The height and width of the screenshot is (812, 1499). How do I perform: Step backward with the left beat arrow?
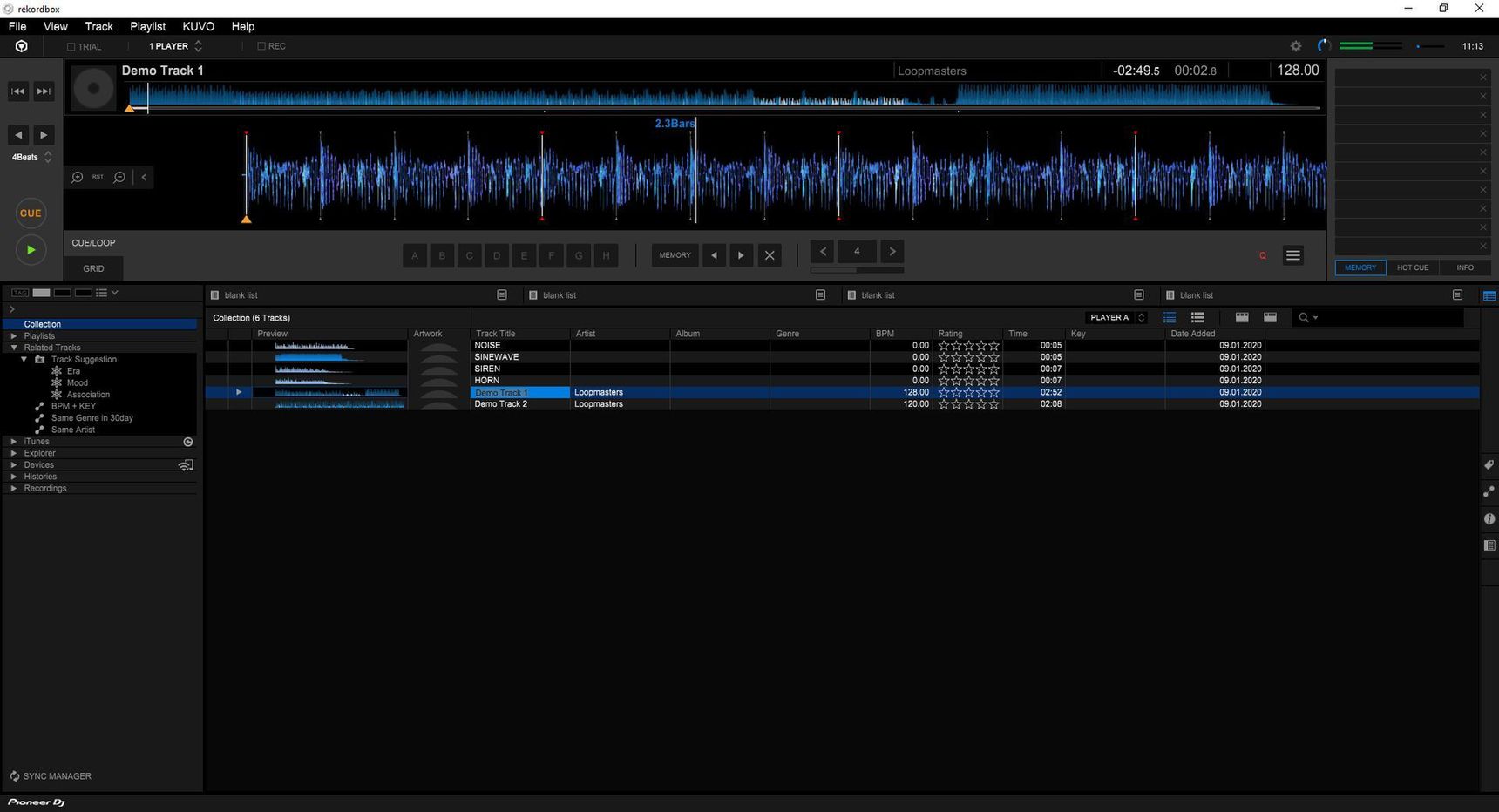(x=18, y=135)
